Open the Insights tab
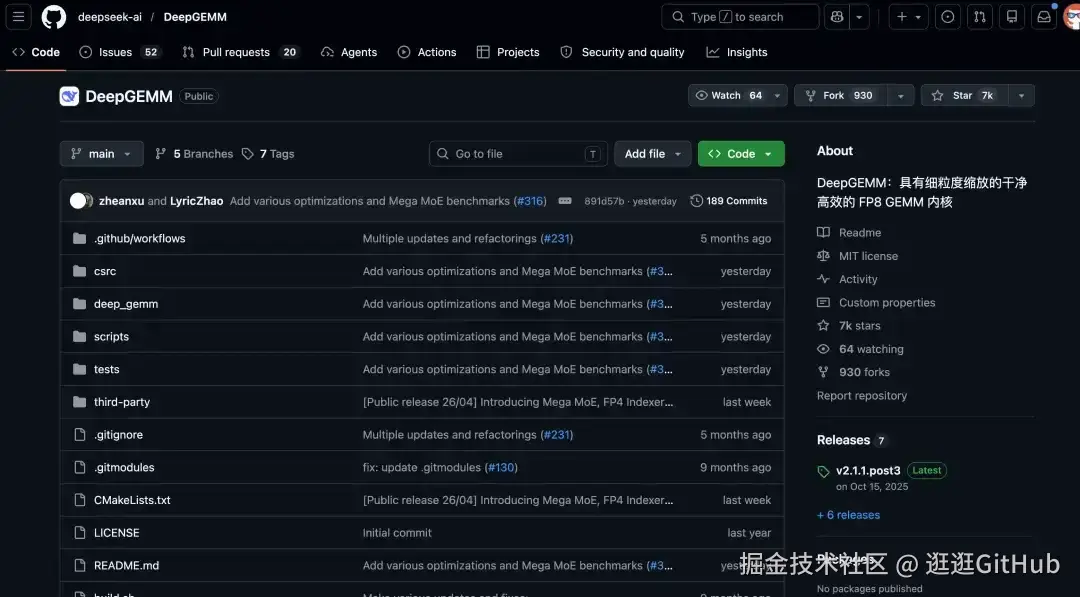This screenshot has height=597, width=1080. click(x=737, y=52)
